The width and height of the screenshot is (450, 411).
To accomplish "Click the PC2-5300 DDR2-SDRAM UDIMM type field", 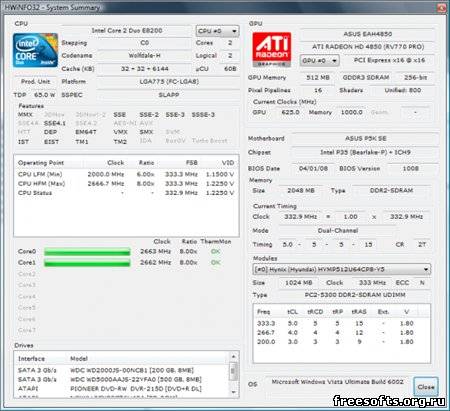I will (x=355, y=295).
